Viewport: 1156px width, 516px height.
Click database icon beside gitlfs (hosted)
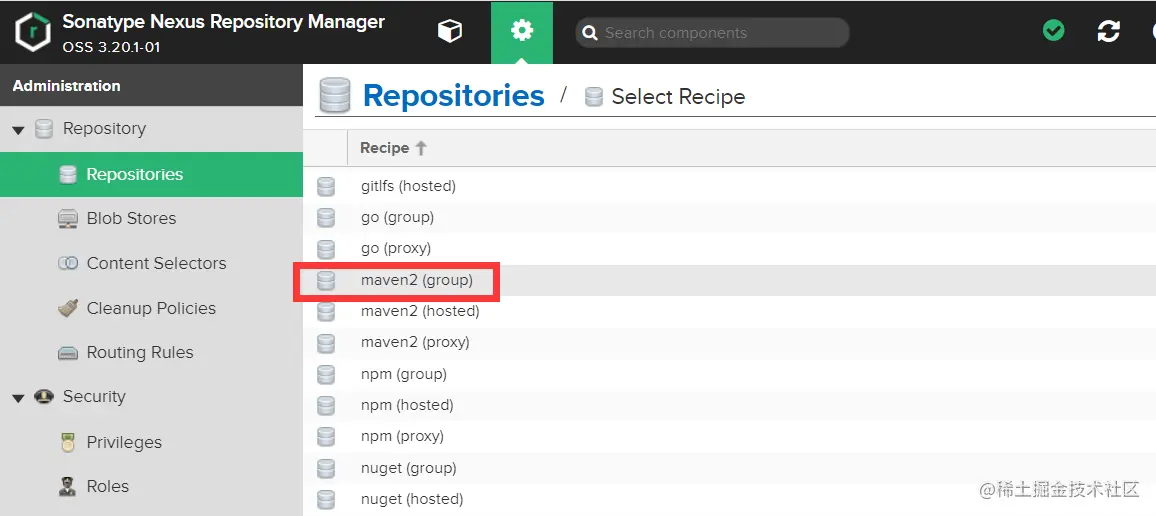point(326,186)
